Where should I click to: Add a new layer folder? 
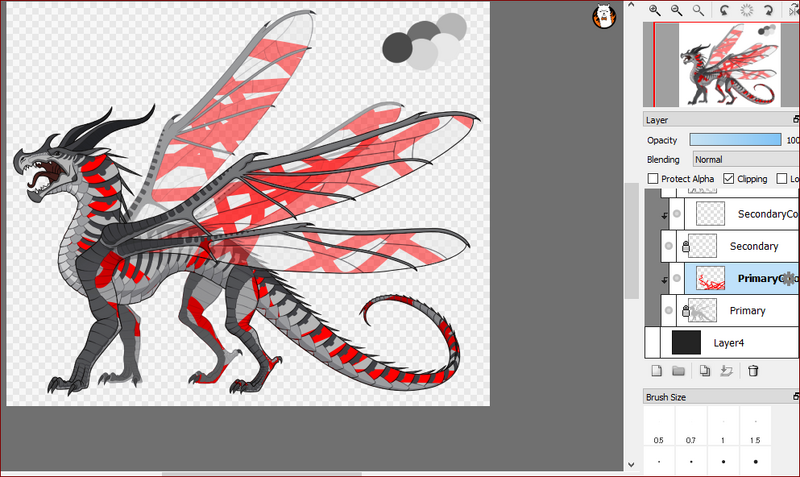pos(678,371)
